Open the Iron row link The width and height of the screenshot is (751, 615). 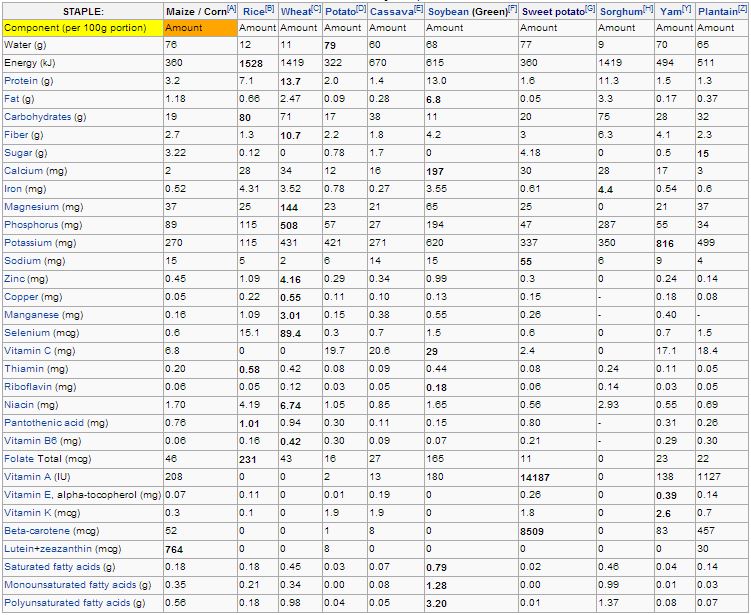13,189
